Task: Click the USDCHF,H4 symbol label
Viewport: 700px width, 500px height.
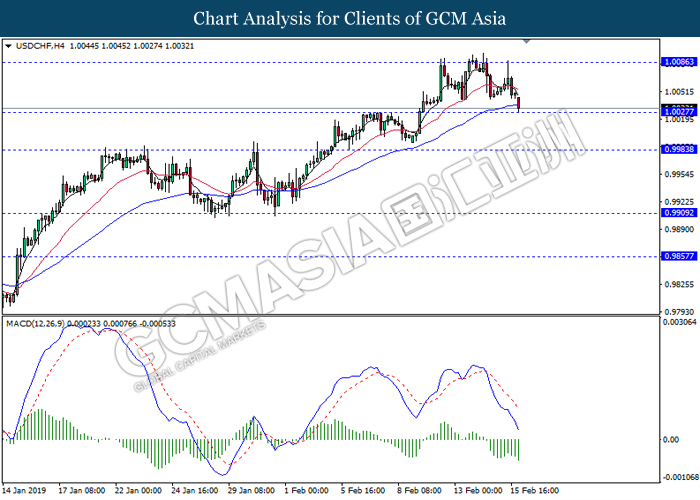Action: [40, 46]
